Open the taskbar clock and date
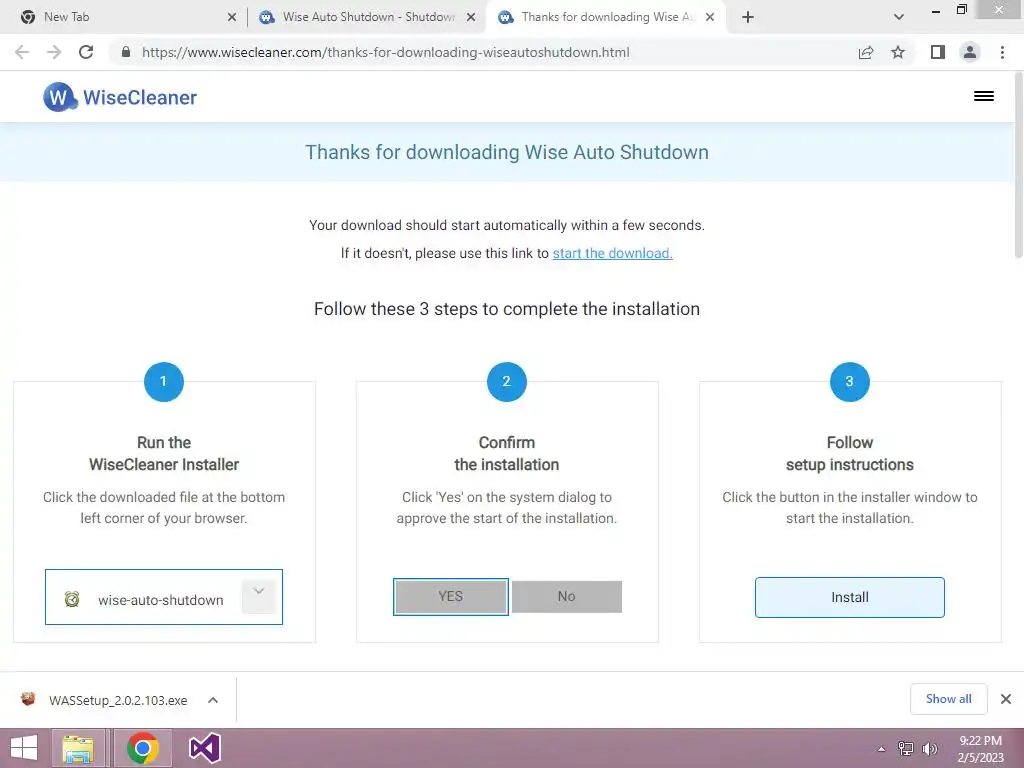The width and height of the screenshot is (1024, 768). 980,749
